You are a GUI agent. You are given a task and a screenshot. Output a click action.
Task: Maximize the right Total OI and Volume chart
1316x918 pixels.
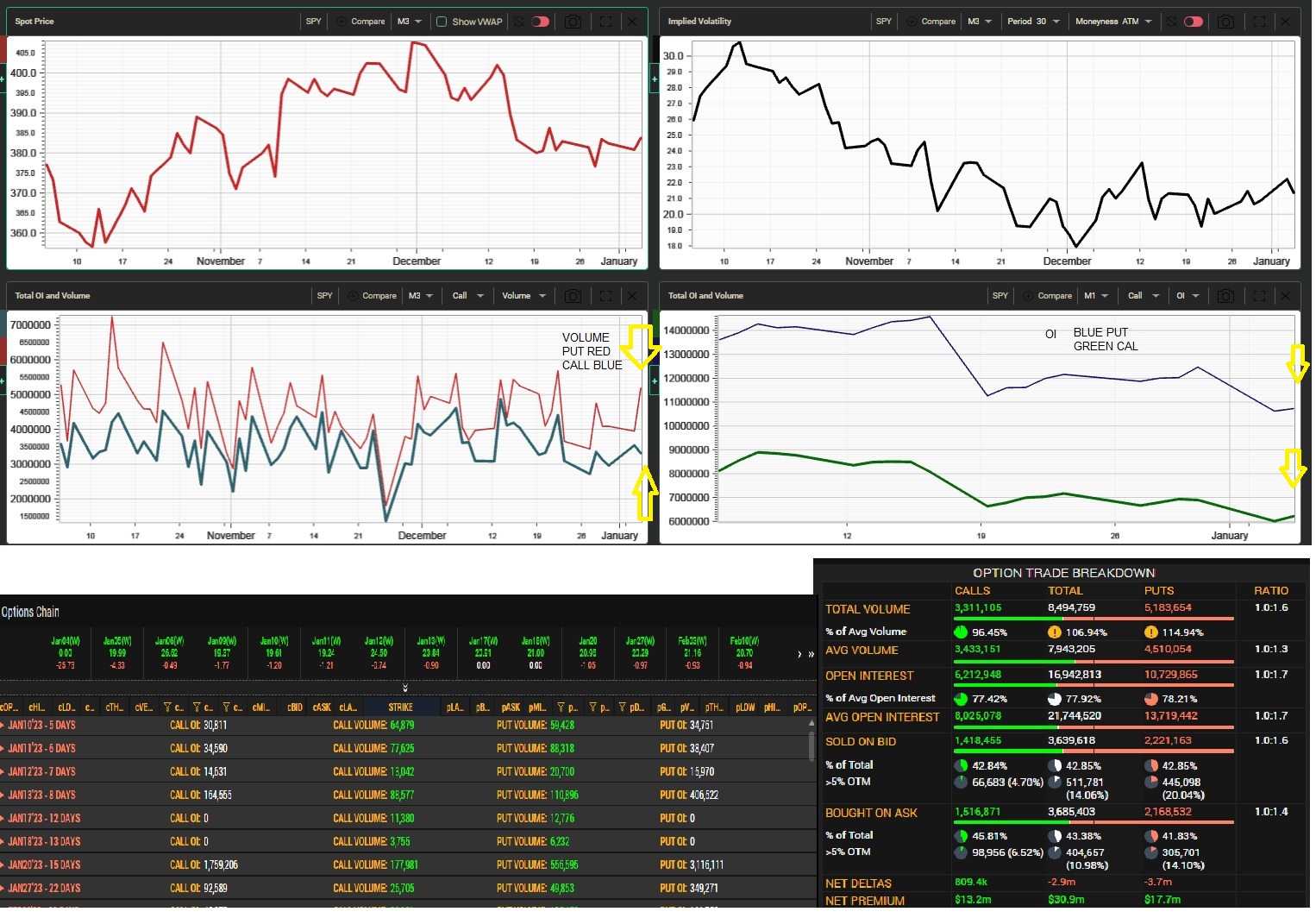tap(1259, 296)
